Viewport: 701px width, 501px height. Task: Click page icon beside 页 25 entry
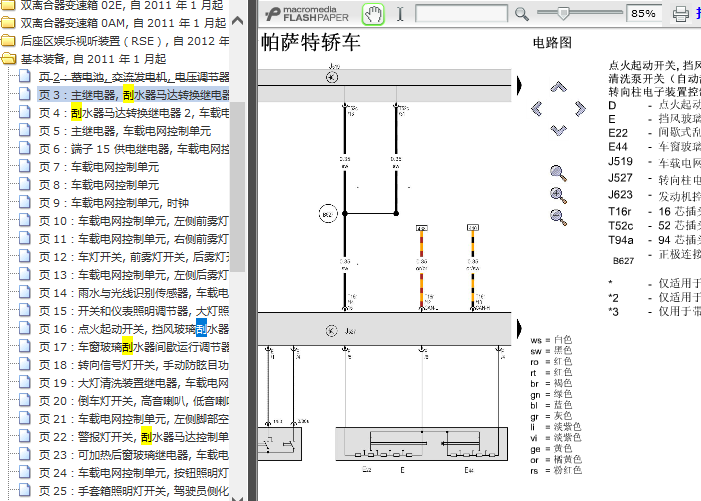(25, 490)
